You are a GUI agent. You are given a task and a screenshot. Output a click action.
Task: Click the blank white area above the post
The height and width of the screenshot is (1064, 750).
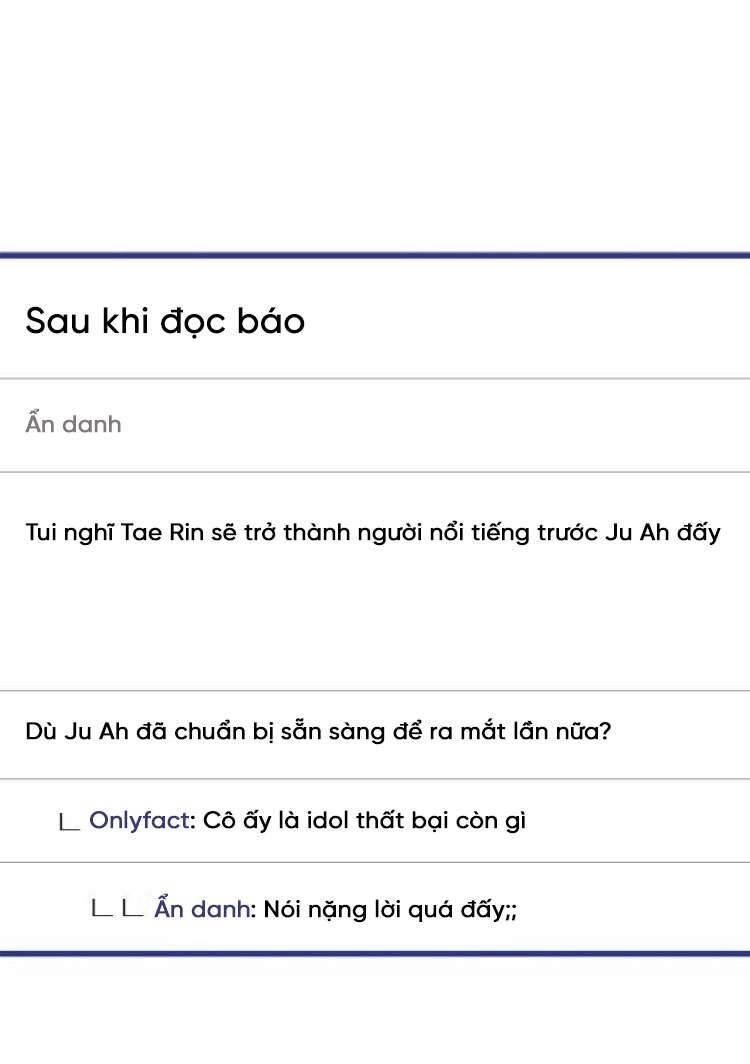375,120
